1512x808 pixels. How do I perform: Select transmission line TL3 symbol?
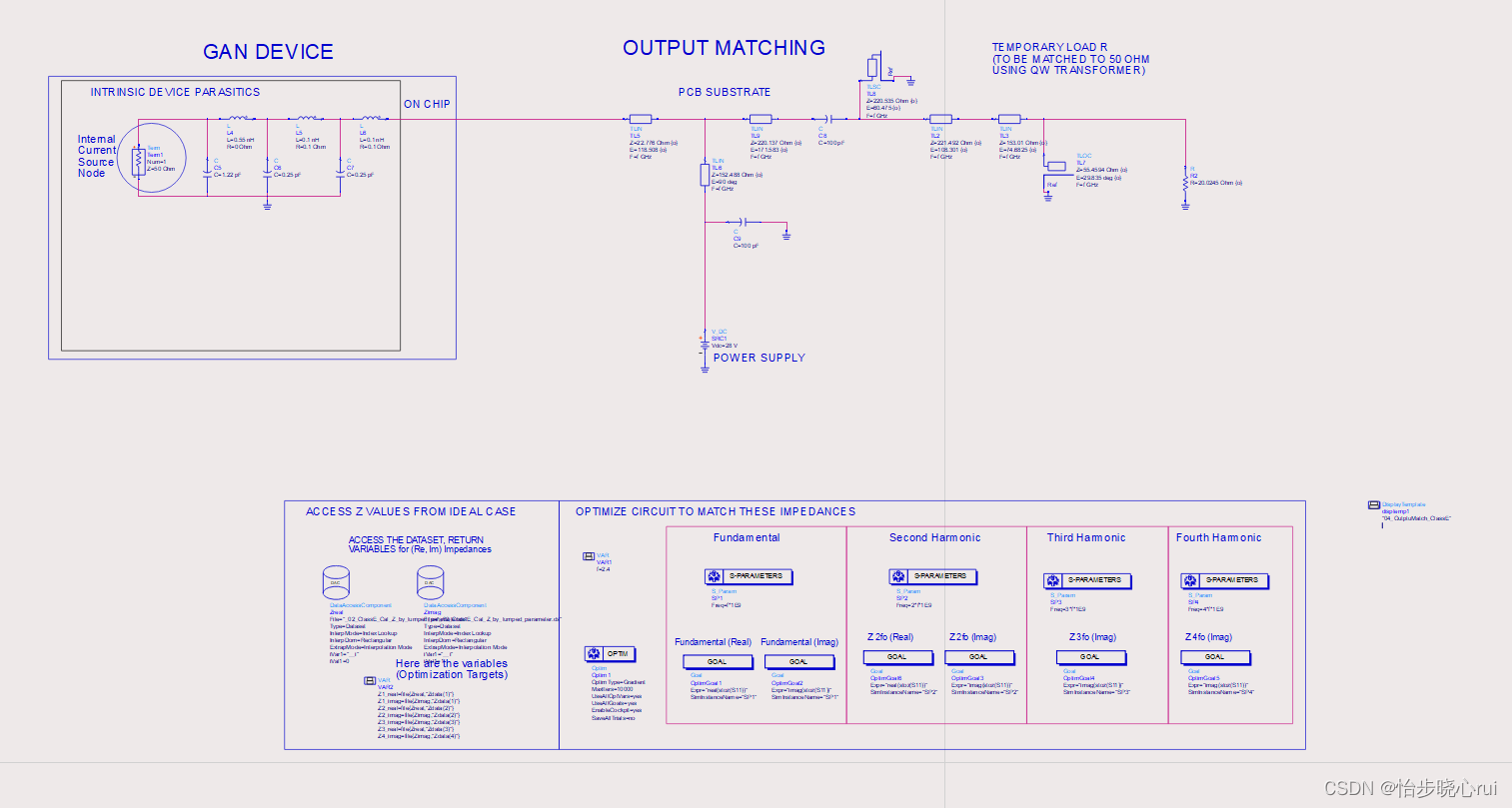click(1009, 119)
